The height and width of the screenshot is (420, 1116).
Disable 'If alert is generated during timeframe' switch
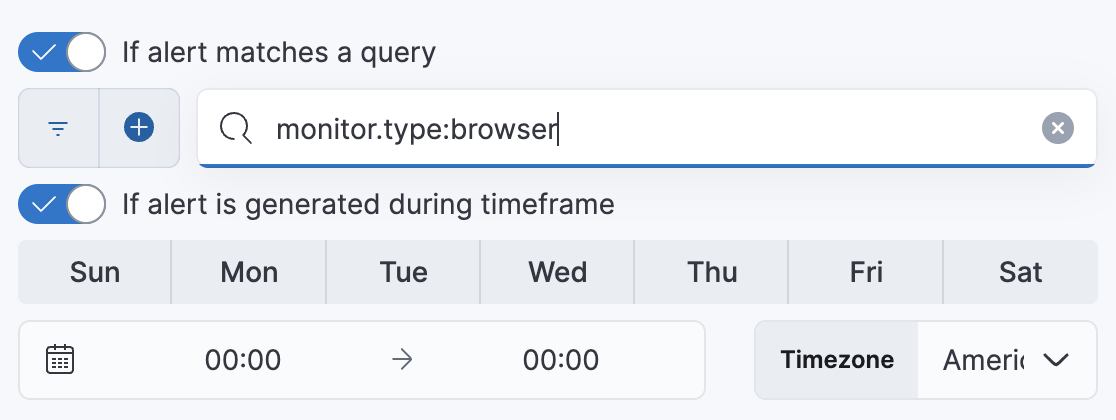62,205
